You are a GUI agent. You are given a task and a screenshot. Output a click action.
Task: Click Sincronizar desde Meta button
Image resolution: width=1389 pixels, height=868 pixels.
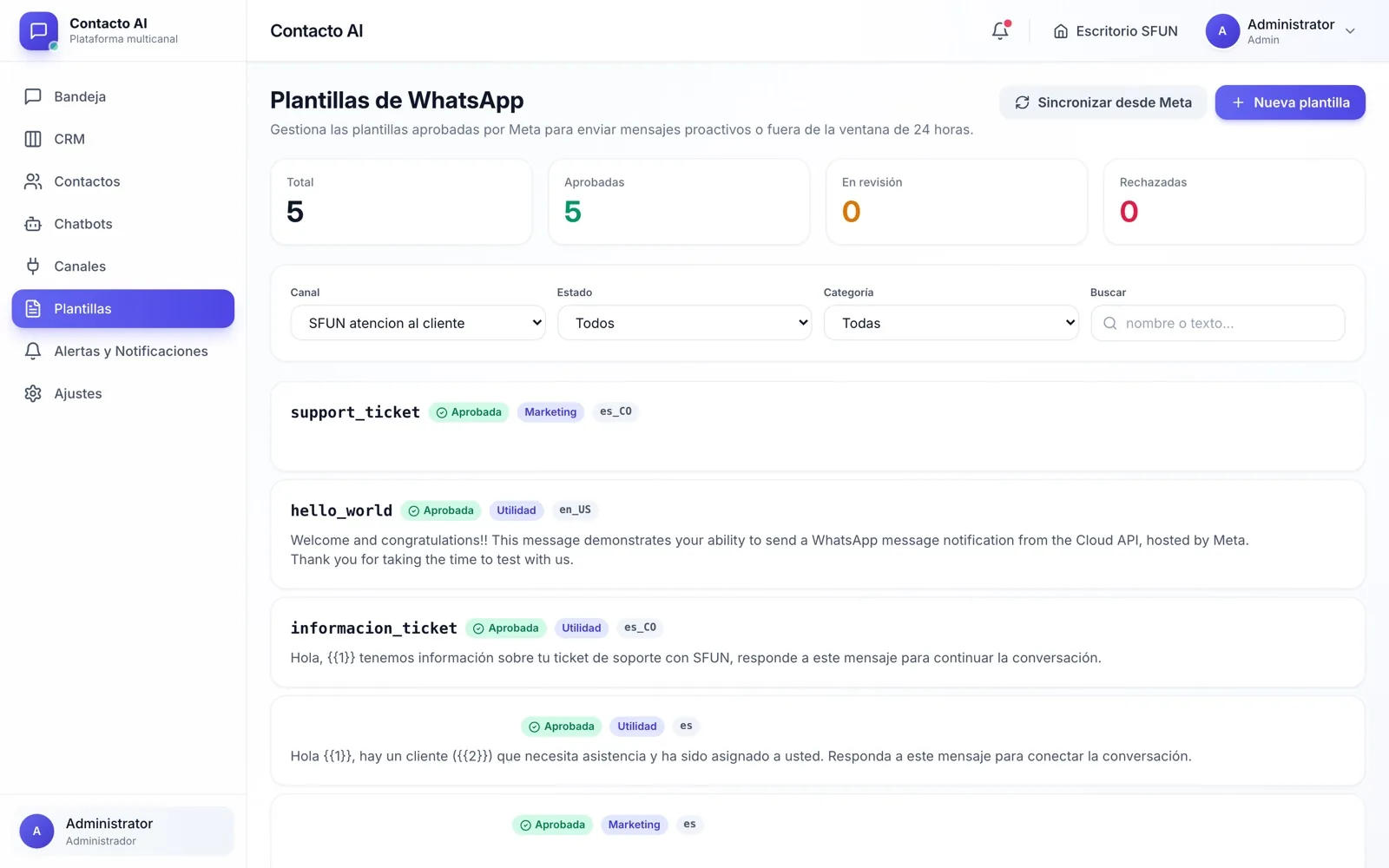coord(1103,102)
